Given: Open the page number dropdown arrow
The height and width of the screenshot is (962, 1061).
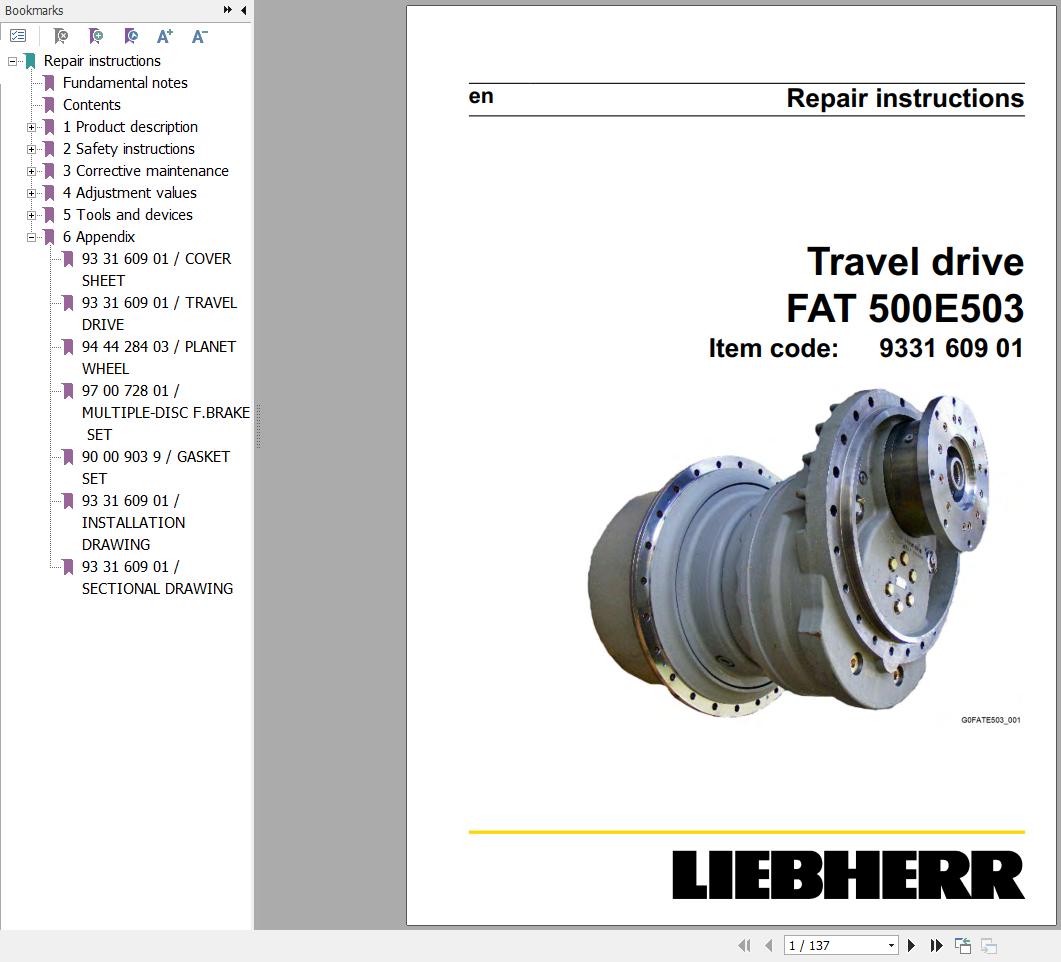Looking at the screenshot, I should (x=891, y=945).
